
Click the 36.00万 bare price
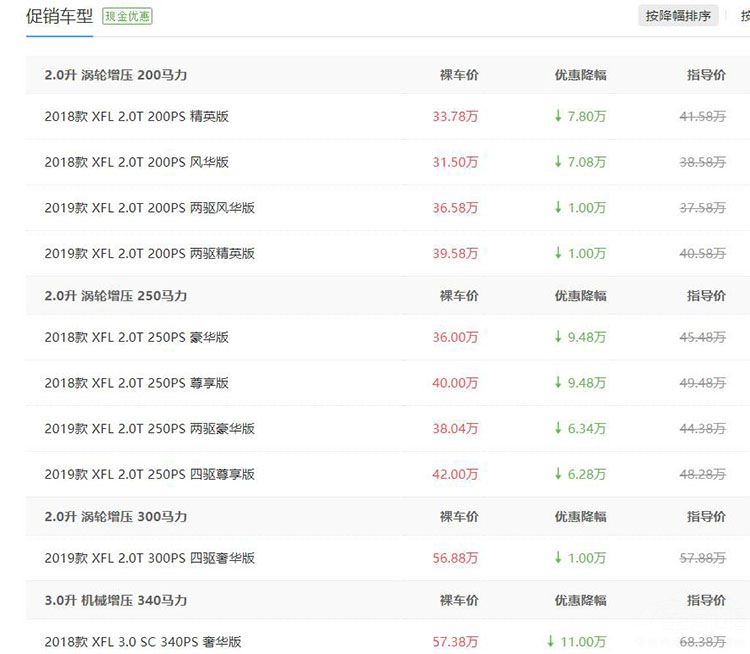pyautogui.click(x=455, y=337)
